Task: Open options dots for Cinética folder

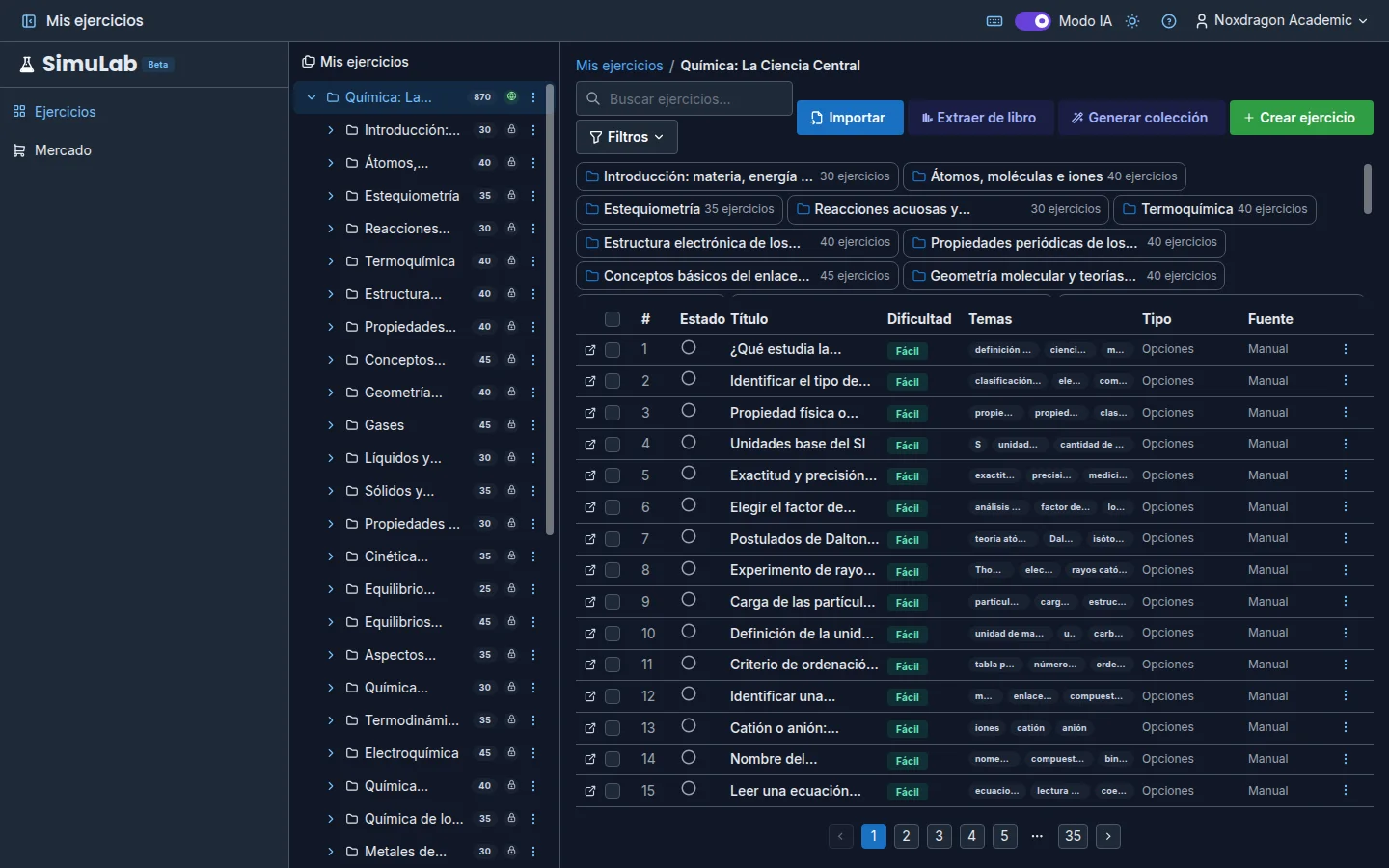Action: [x=533, y=556]
